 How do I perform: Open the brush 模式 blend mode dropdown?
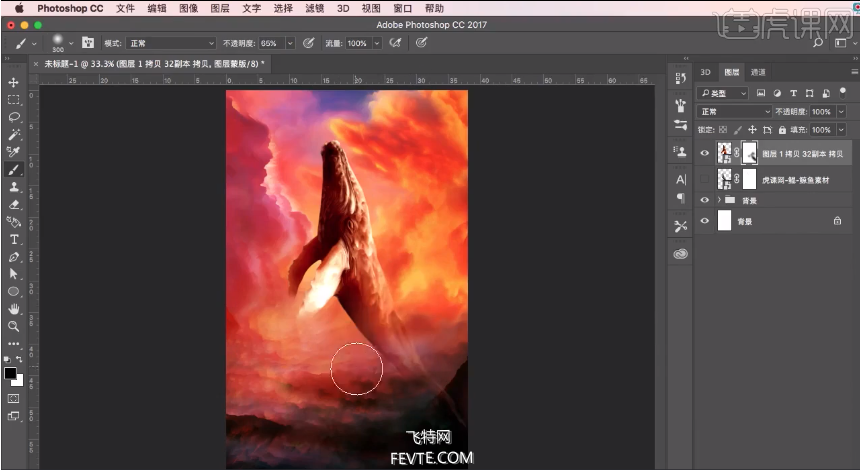[171, 44]
